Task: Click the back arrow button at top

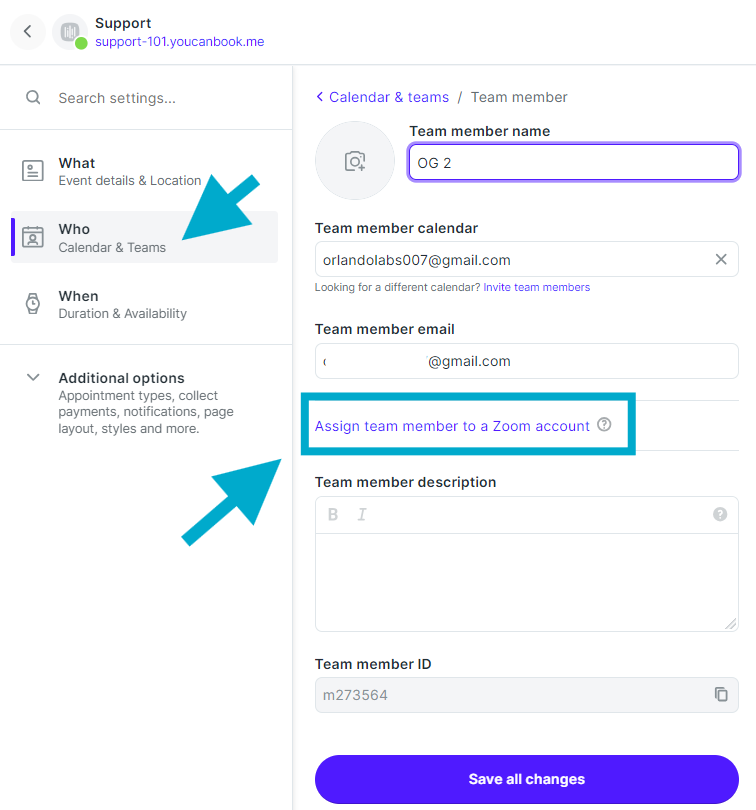Action: tap(28, 31)
